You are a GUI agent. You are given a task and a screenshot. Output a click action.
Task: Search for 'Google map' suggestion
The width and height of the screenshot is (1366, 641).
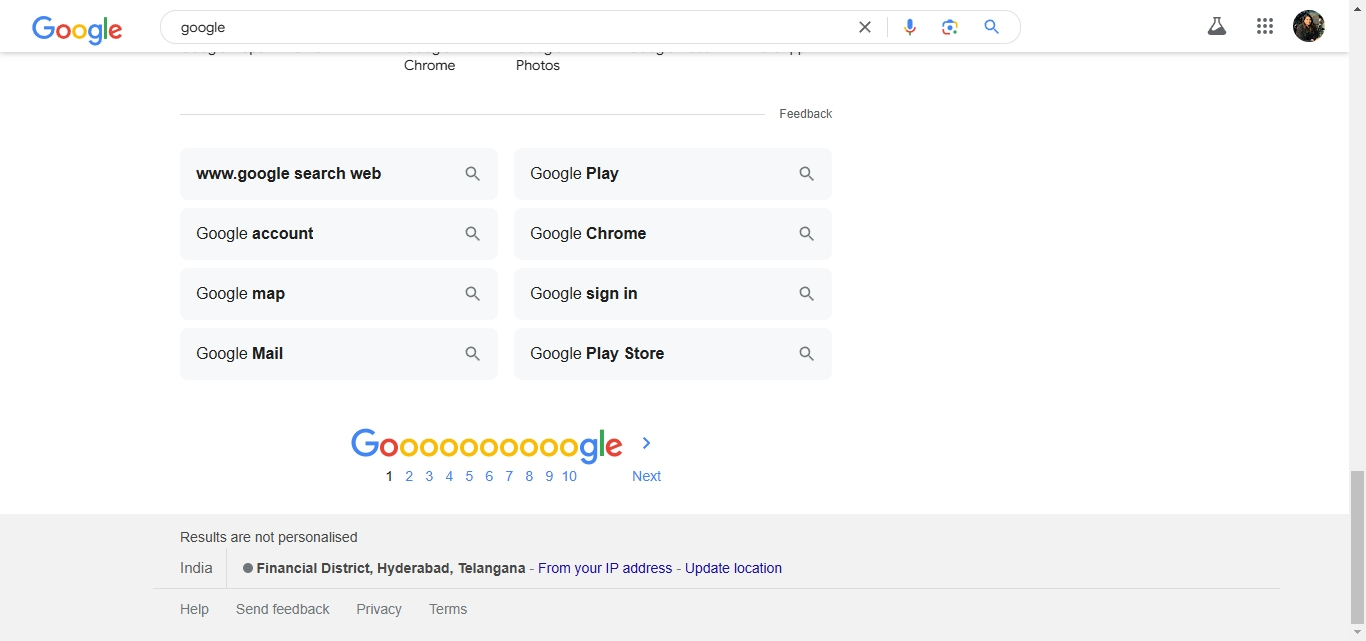pyautogui.click(x=339, y=294)
